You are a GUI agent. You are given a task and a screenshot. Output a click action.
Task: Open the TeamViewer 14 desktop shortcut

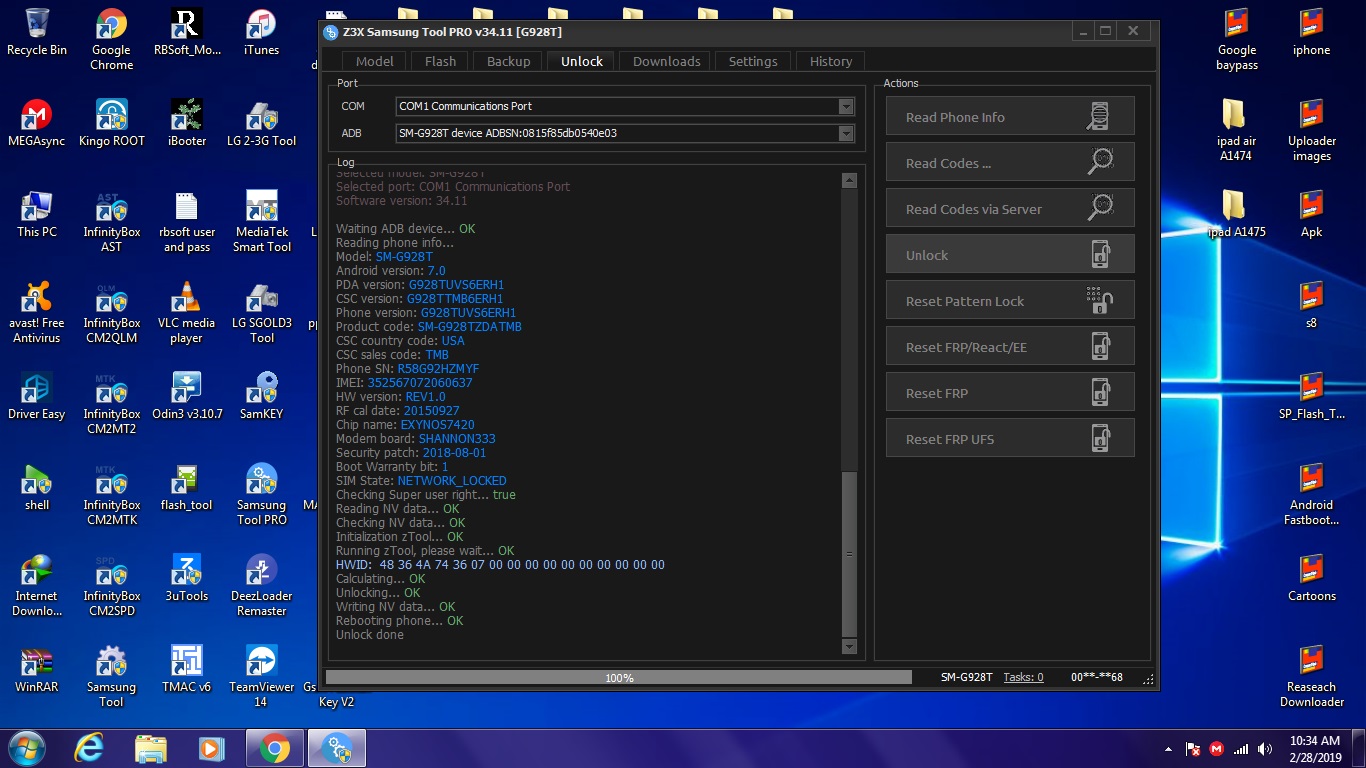pyautogui.click(x=261, y=677)
